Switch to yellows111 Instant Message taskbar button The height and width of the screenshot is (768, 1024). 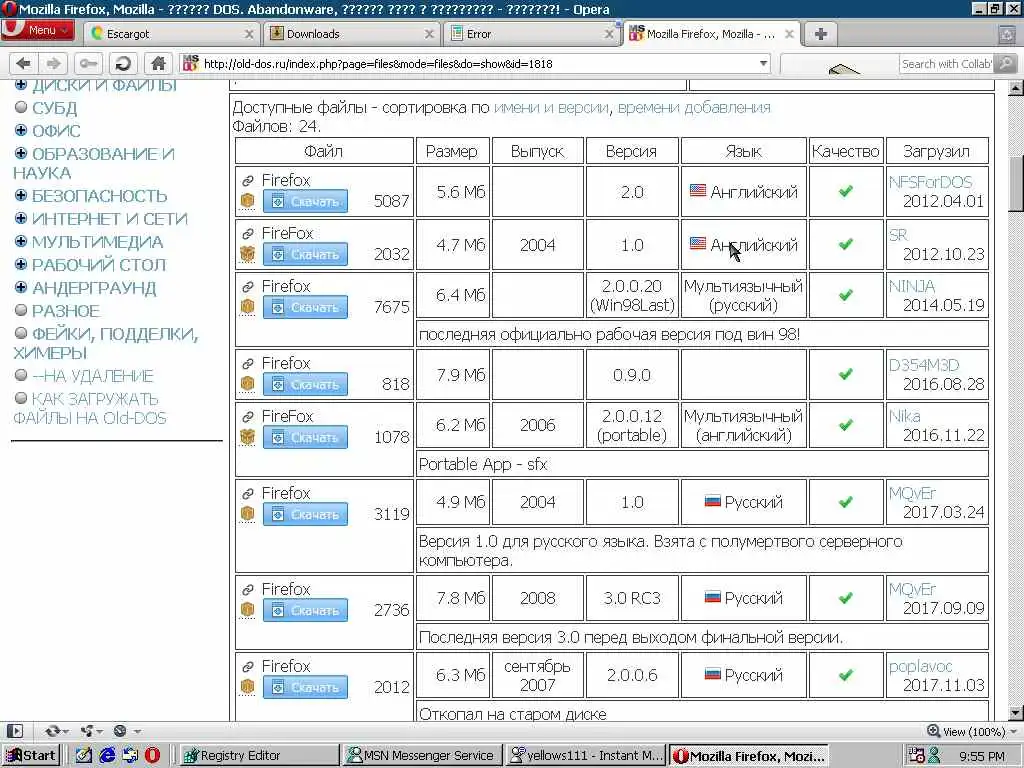pyautogui.click(x=585, y=756)
